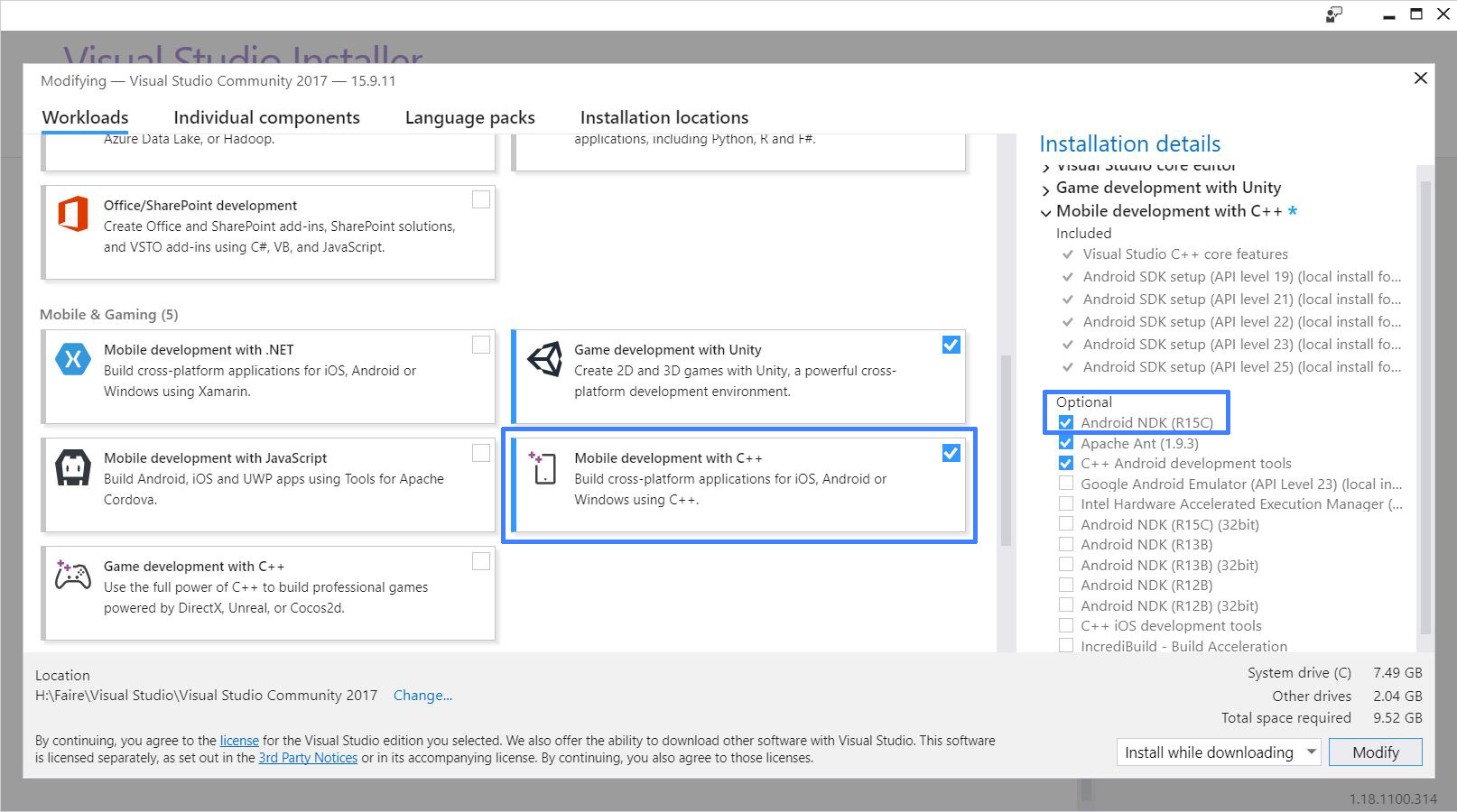Check the Office/SharePoint development workload checkbox

coord(481,199)
